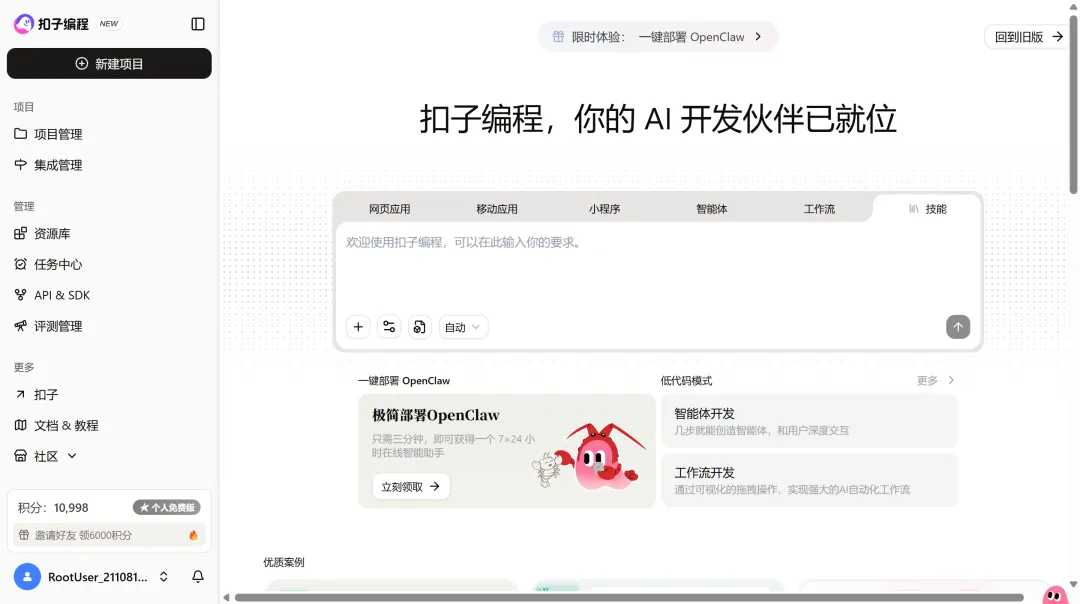The height and width of the screenshot is (604, 1080).
Task: Click the folder icon beside 项目管理
Action: (21, 134)
